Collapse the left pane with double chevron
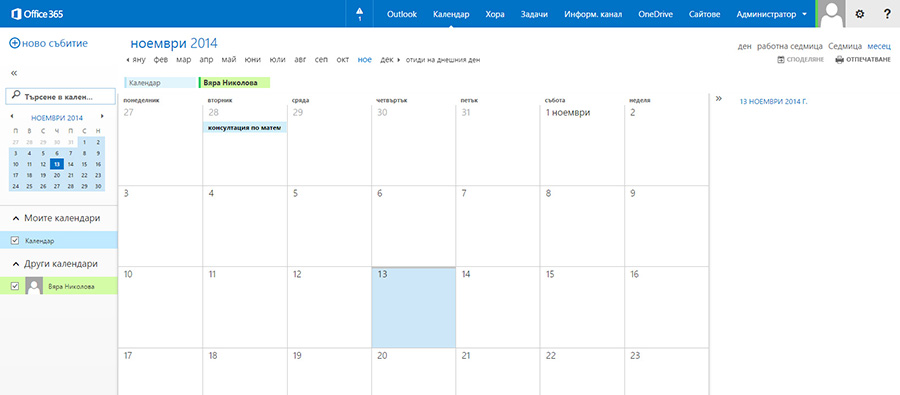This screenshot has height=395, width=900. click(14, 73)
